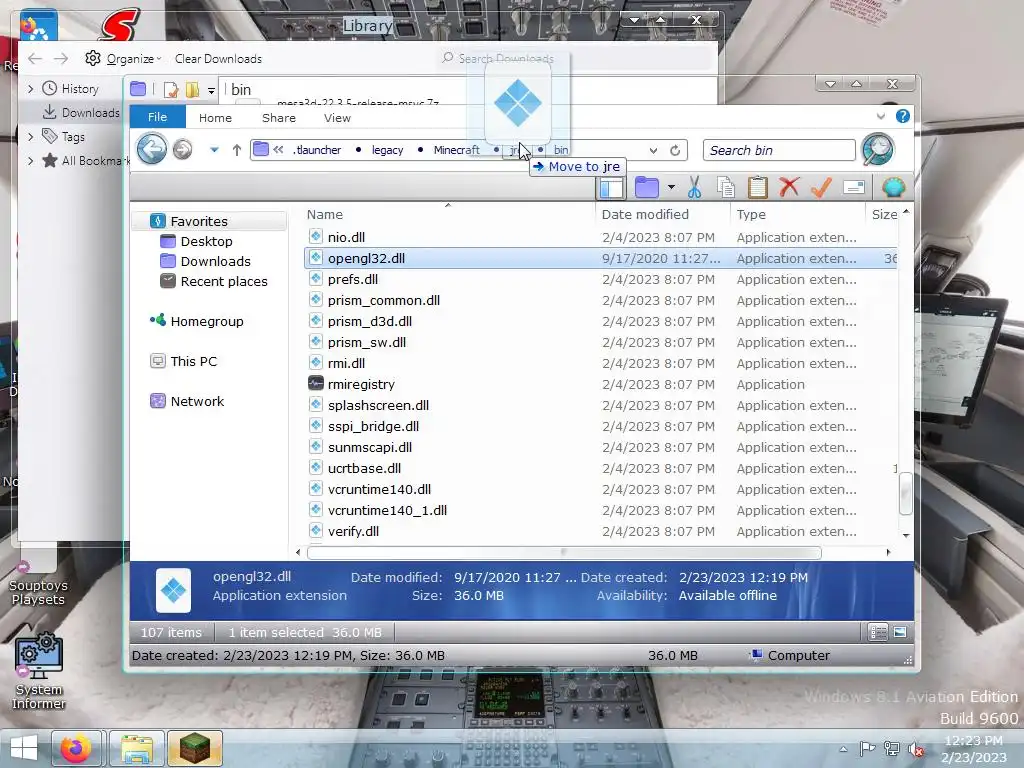Open the quick access toolbar customize dropdown
Viewport: 1024px width, 768px height.
click(211, 91)
